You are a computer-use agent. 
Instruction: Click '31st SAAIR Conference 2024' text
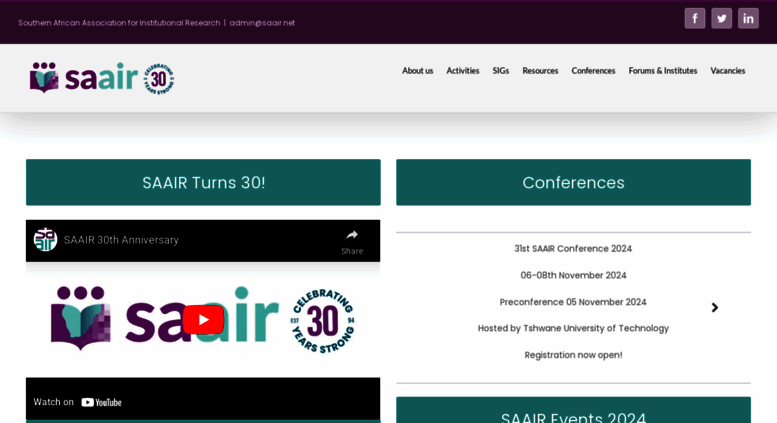point(573,249)
